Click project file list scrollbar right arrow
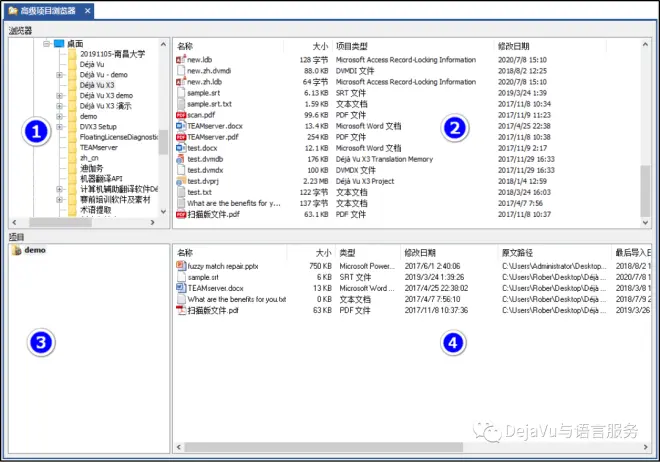Image resolution: width=660 pixels, height=462 pixels. click(x=645, y=447)
